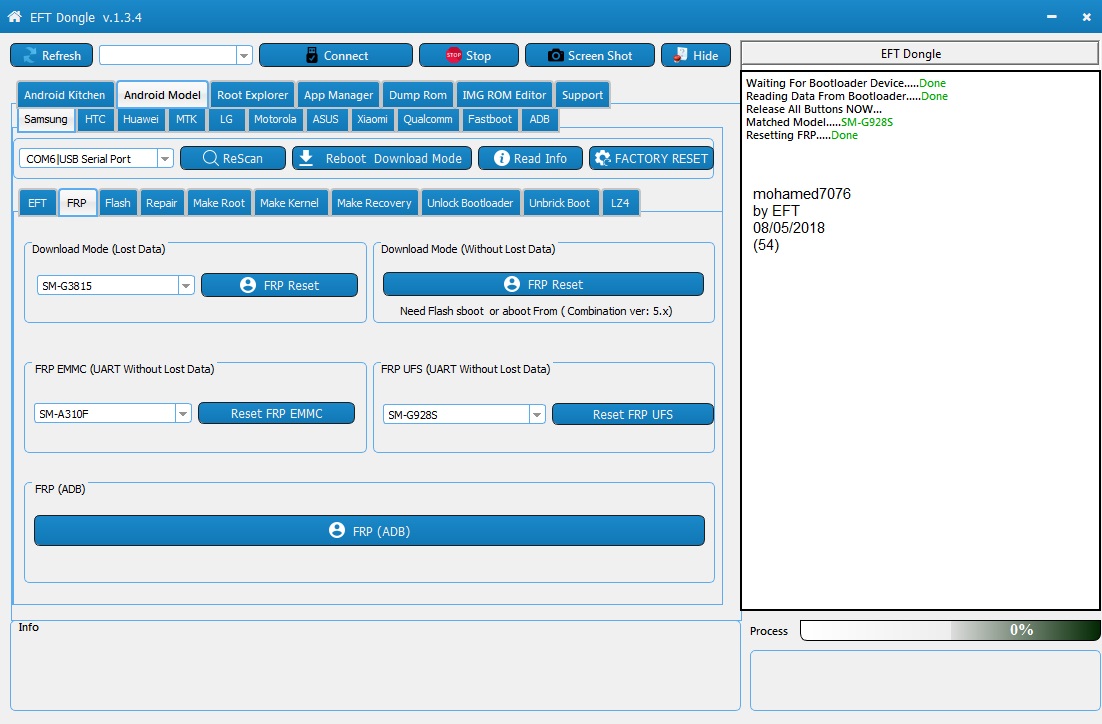The image size is (1102, 724).
Task: Click the empty status box below Process
Action: [x=925, y=680]
